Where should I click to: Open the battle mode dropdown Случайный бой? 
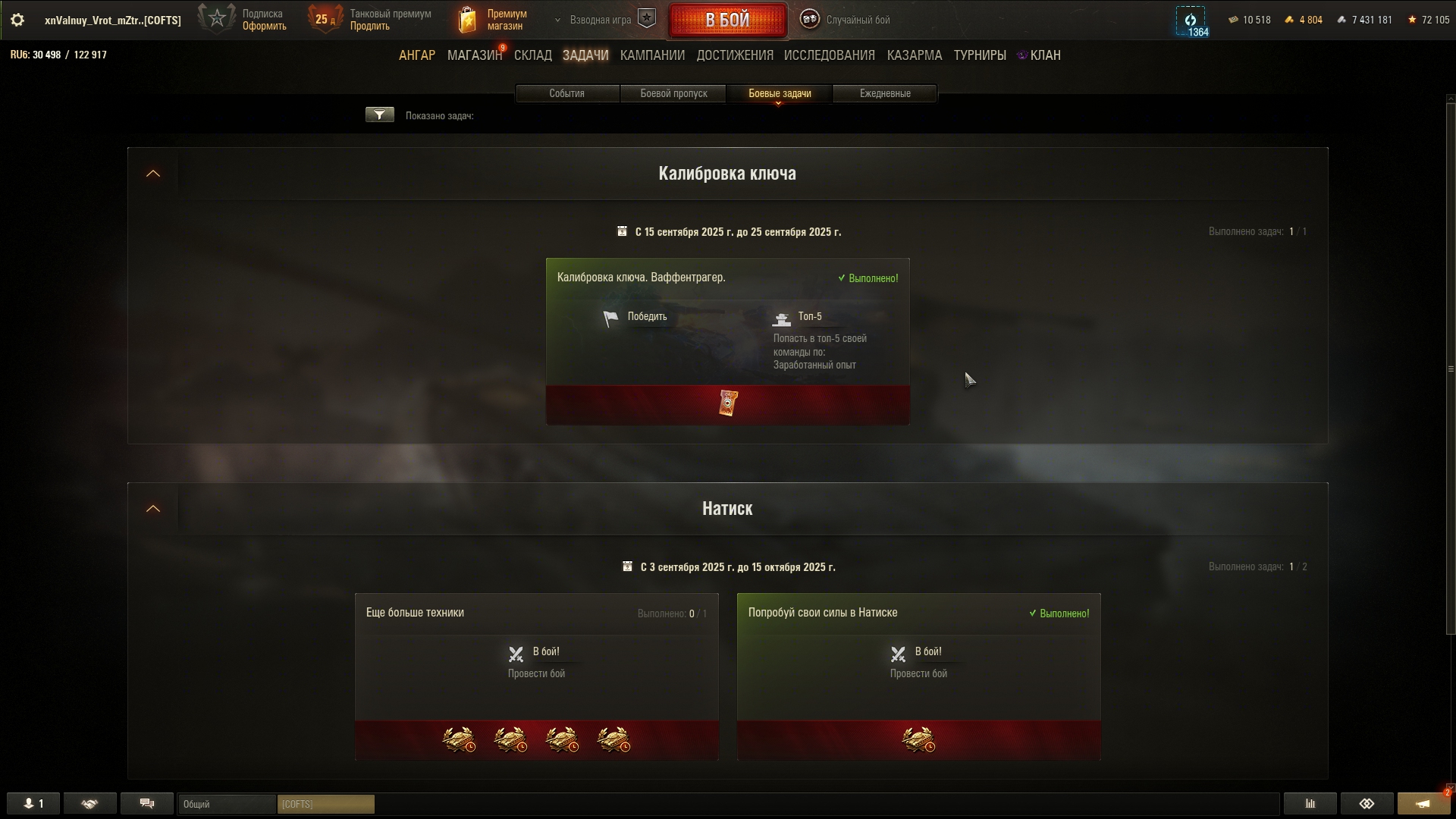tap(846, 20)
